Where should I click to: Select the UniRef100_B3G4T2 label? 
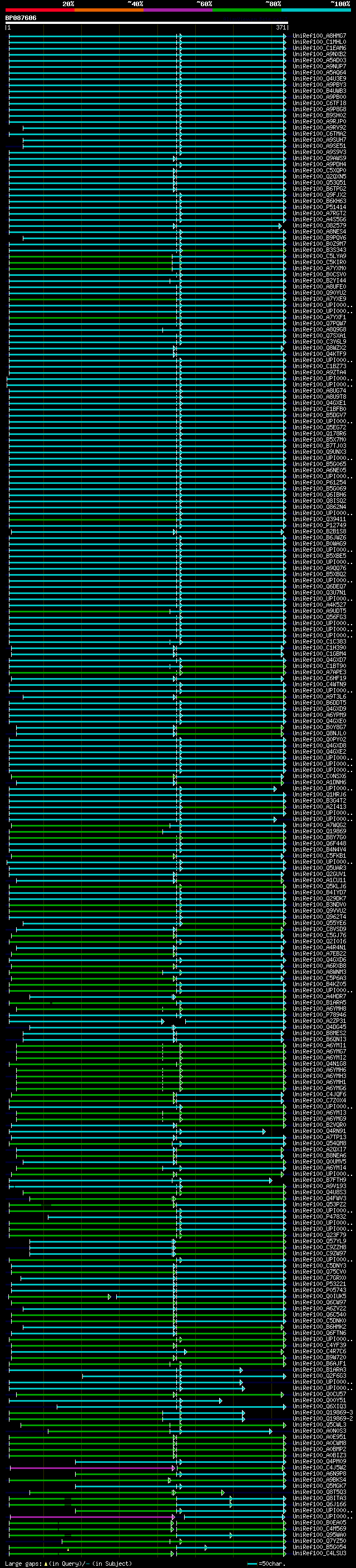click(x=319, y=800)
